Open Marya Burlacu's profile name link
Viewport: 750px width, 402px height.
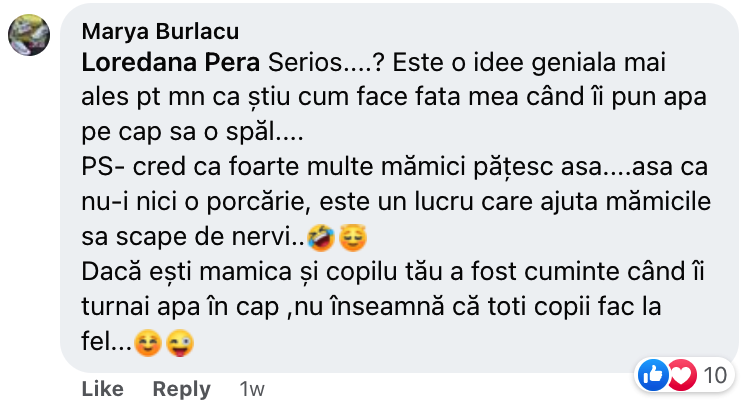(x=147, y=31)
